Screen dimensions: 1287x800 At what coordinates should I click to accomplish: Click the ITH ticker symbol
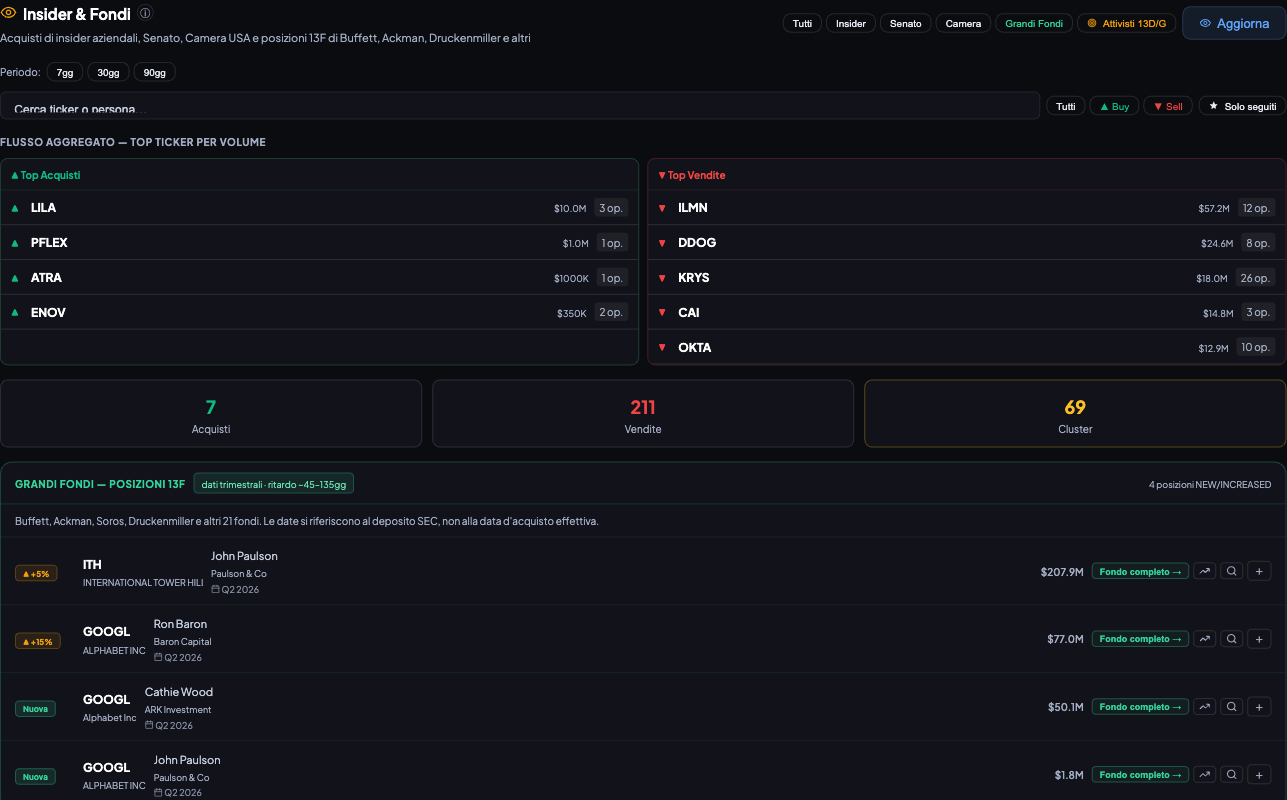coord(92,565)
